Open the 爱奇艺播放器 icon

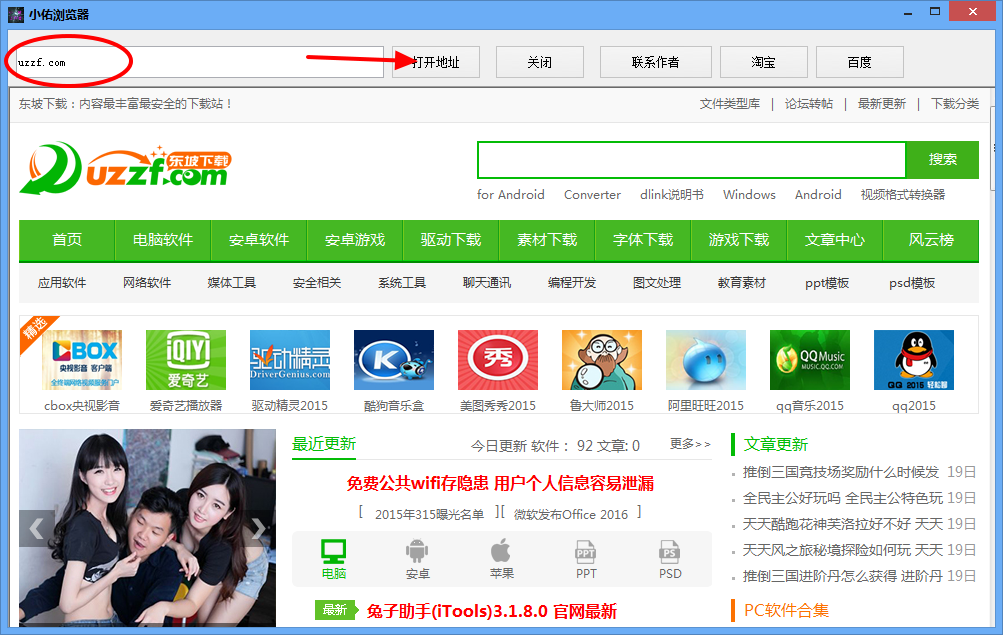(x=186, y=359)
